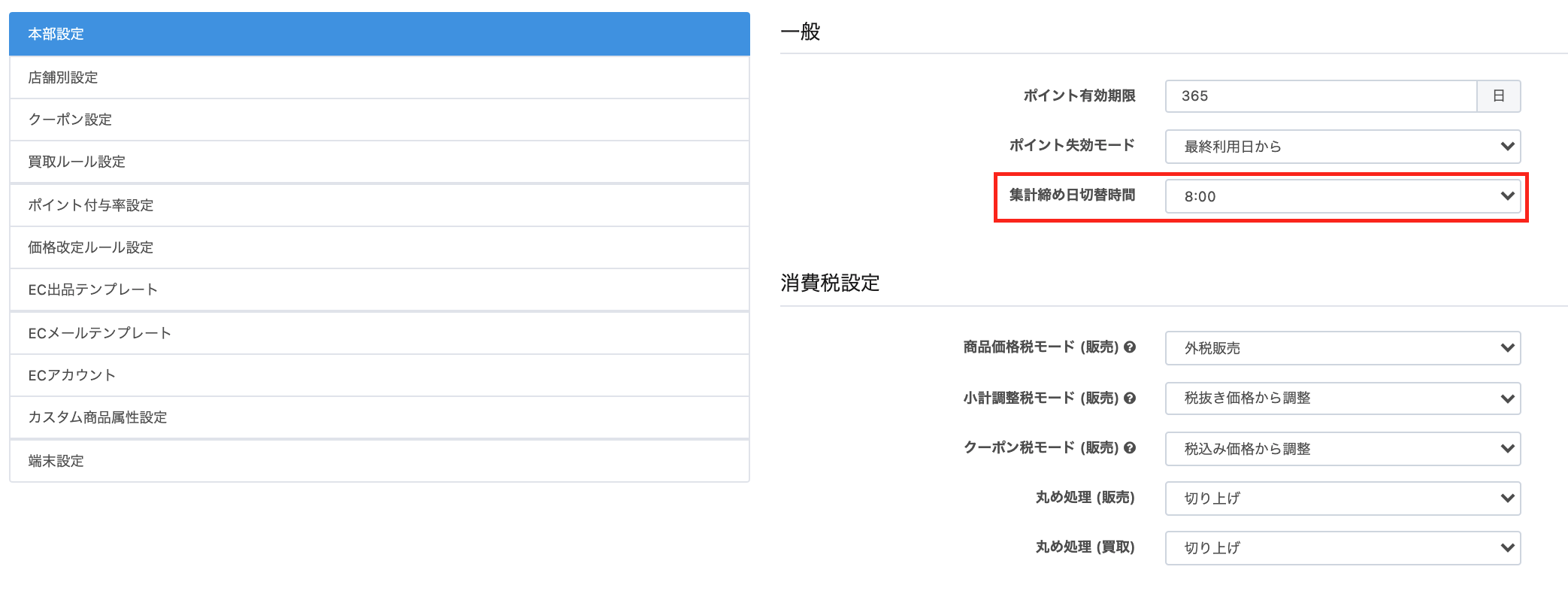
Task: Go to EC出品テンプレート settings
Action: 380,289
